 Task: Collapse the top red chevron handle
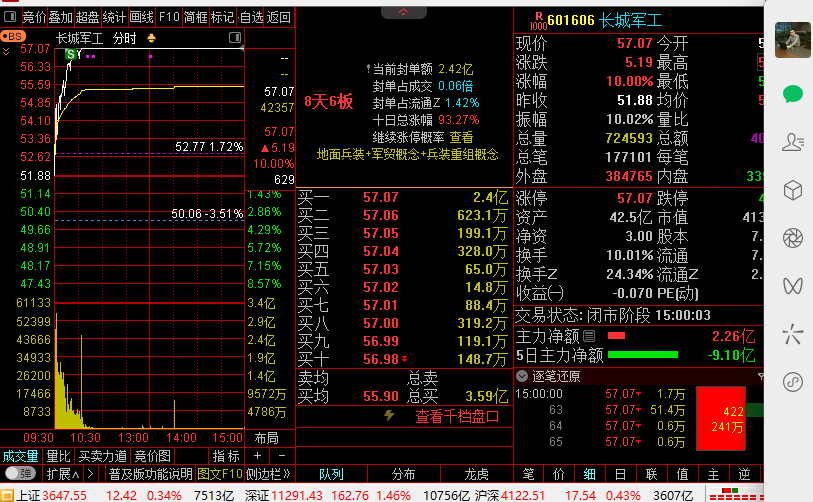403,12
